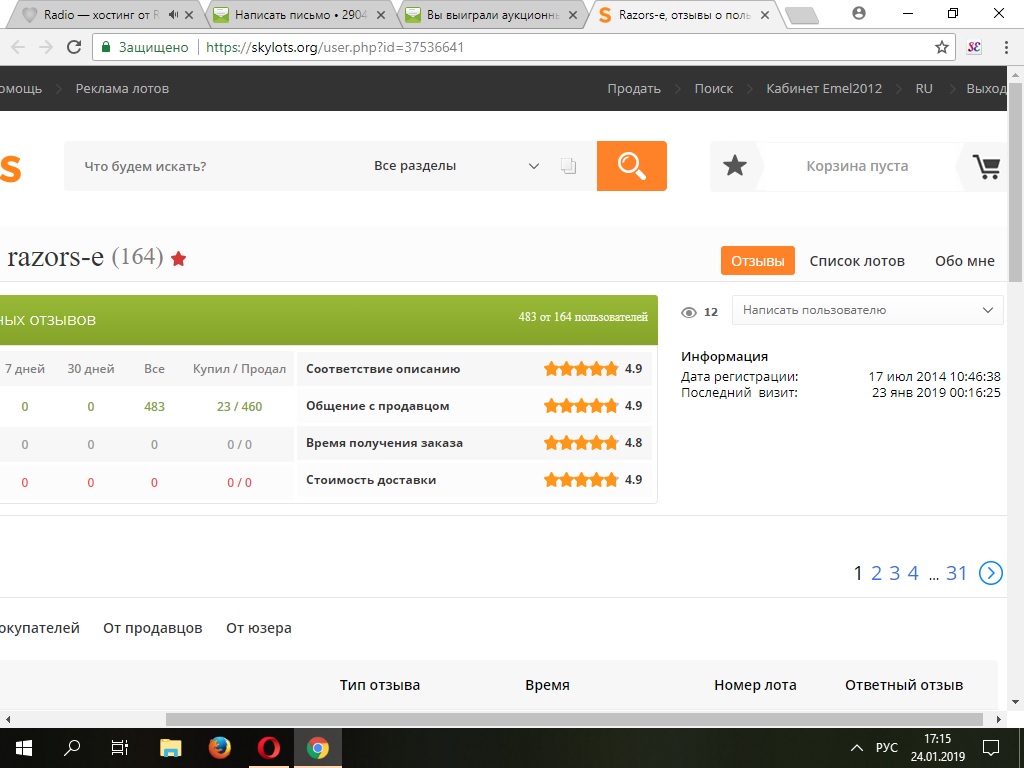Click Реклама лотов link
The width and height of the screenshot is (1024, 768).
click(x=122, y=88)
